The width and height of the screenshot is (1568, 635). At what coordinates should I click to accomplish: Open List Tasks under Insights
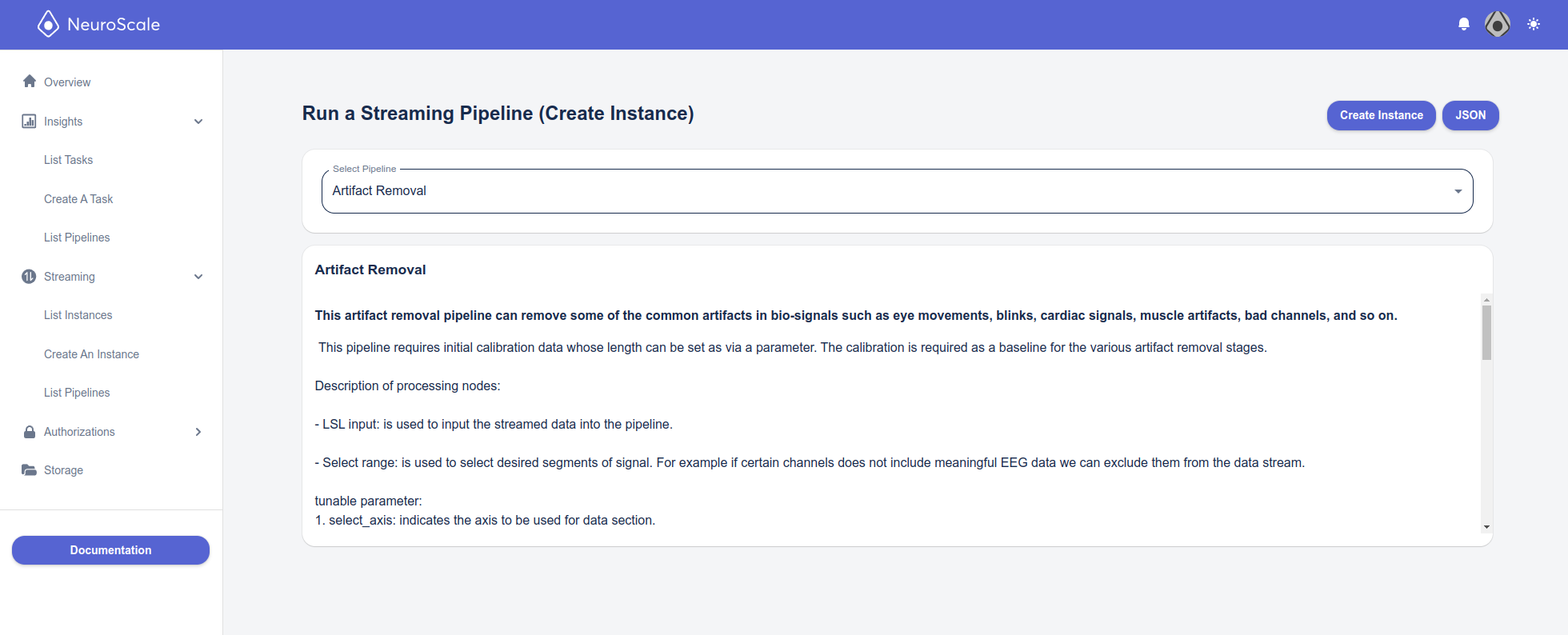click(68, 160)
